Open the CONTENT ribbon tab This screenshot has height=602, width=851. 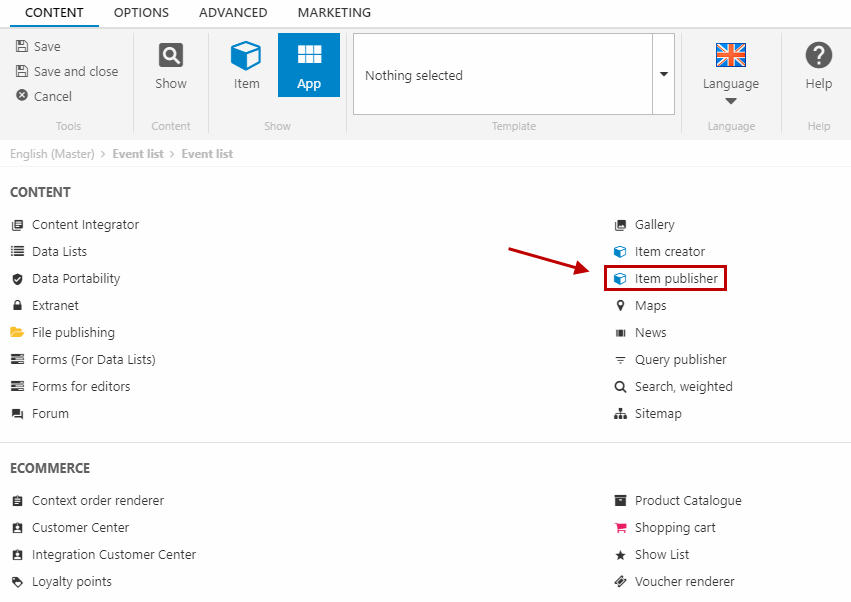[54, 12]
